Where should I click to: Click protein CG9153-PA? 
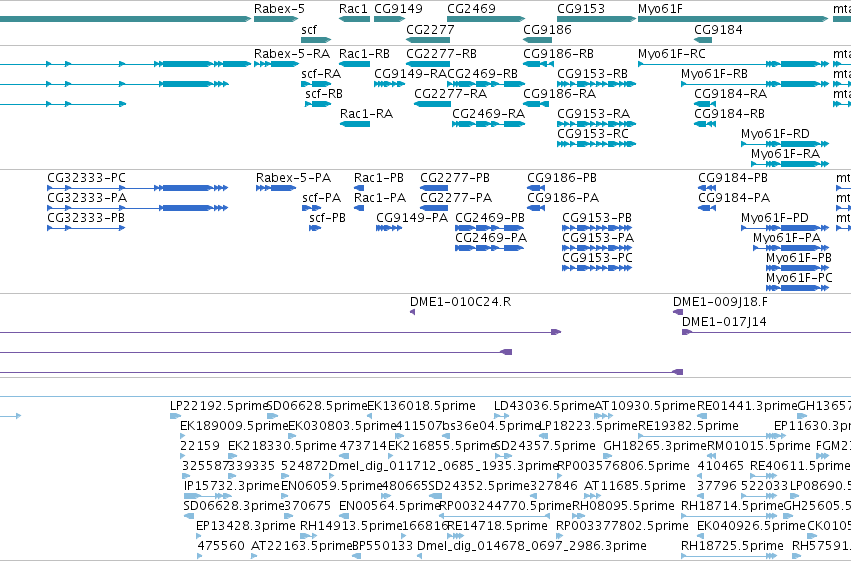(598, 238)
